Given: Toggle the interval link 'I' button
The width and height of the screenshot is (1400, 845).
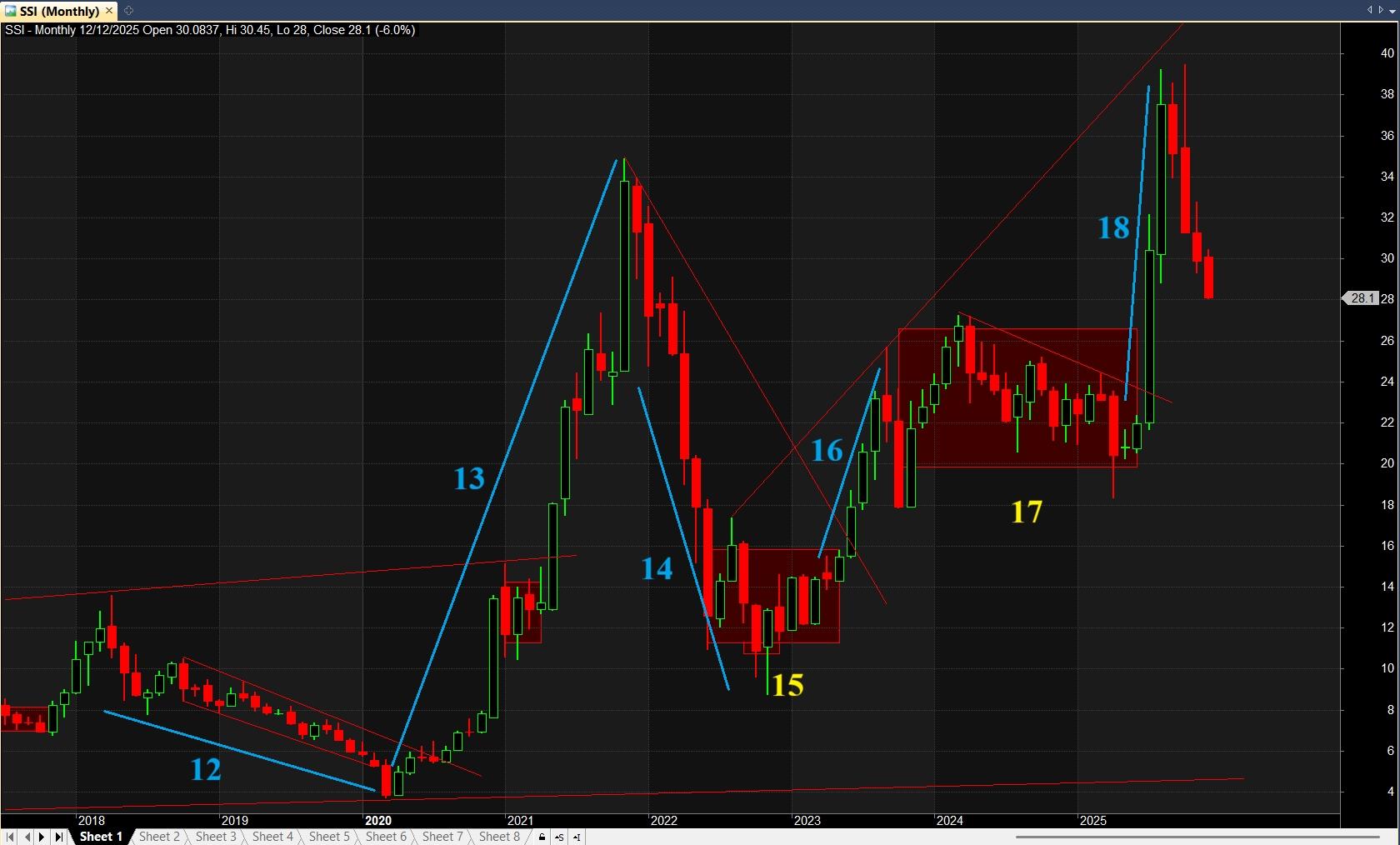Looking at the screenshot, I should point(577,837).
